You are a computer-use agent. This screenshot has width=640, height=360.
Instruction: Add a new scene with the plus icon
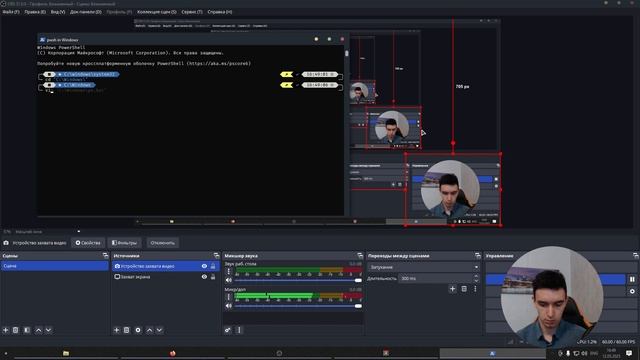tap(6, 330)
